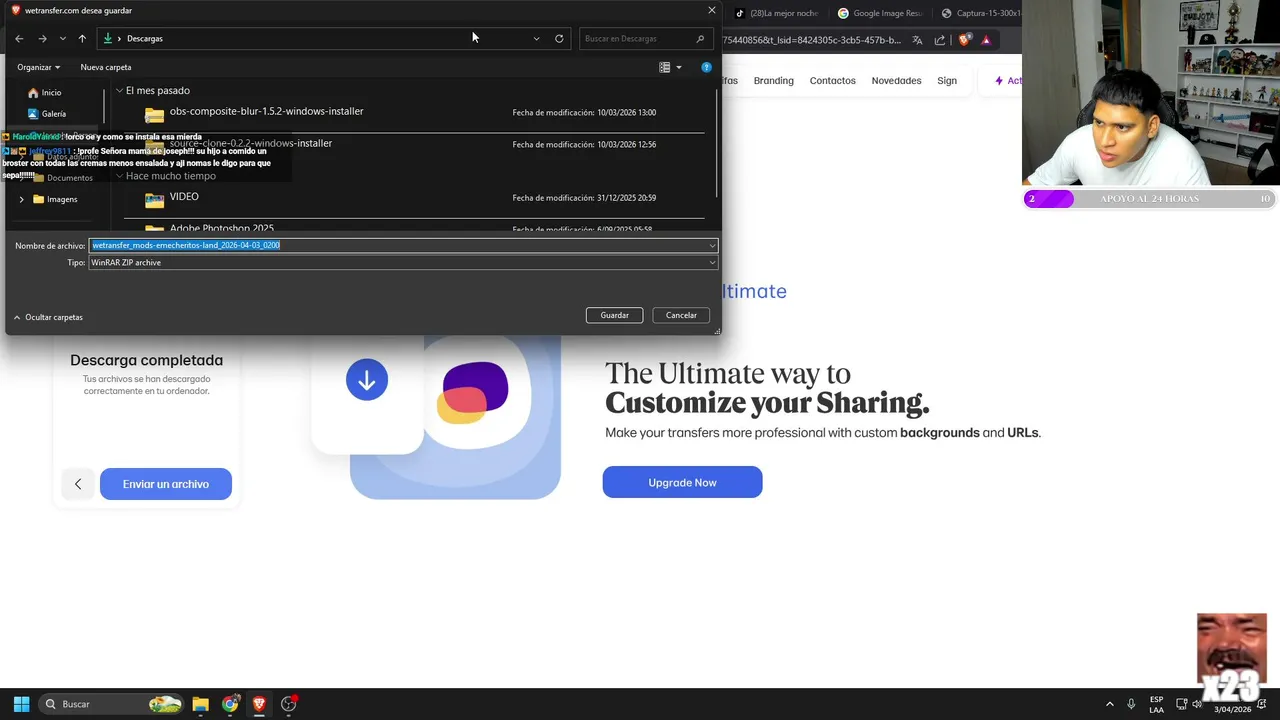Select source-clone-0.2.2-windows-installer folder
Screen dimensions: 1280x720
click(x=251, y=144)
